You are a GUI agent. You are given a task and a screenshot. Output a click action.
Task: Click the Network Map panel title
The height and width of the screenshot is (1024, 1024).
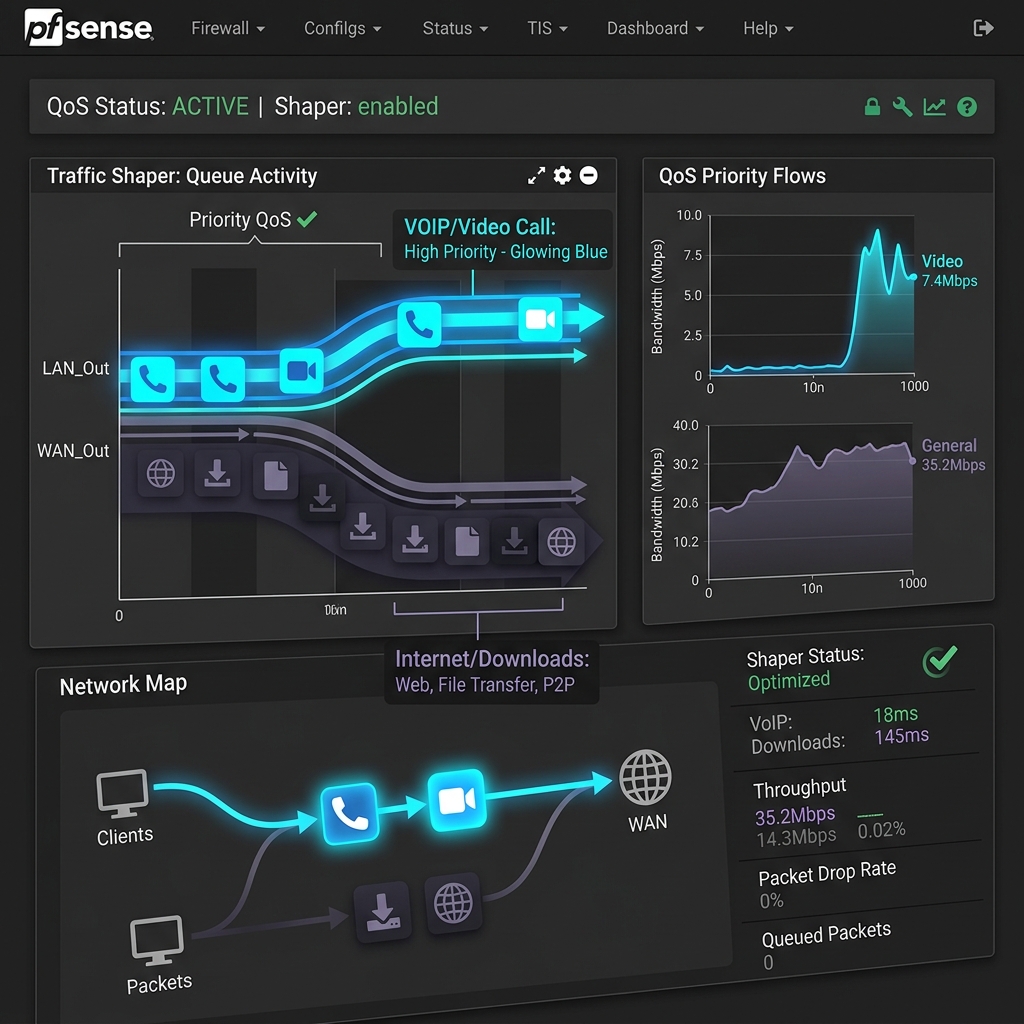123,684
